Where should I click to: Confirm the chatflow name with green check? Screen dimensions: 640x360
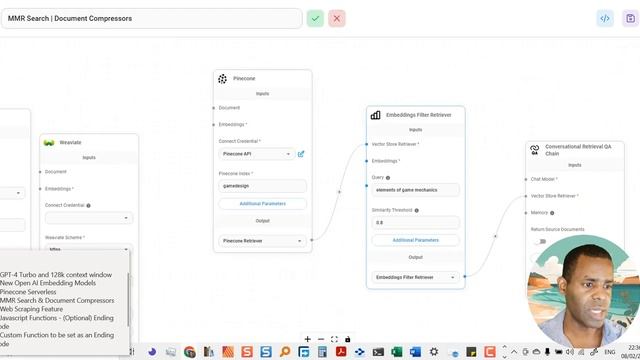point(315,18)
